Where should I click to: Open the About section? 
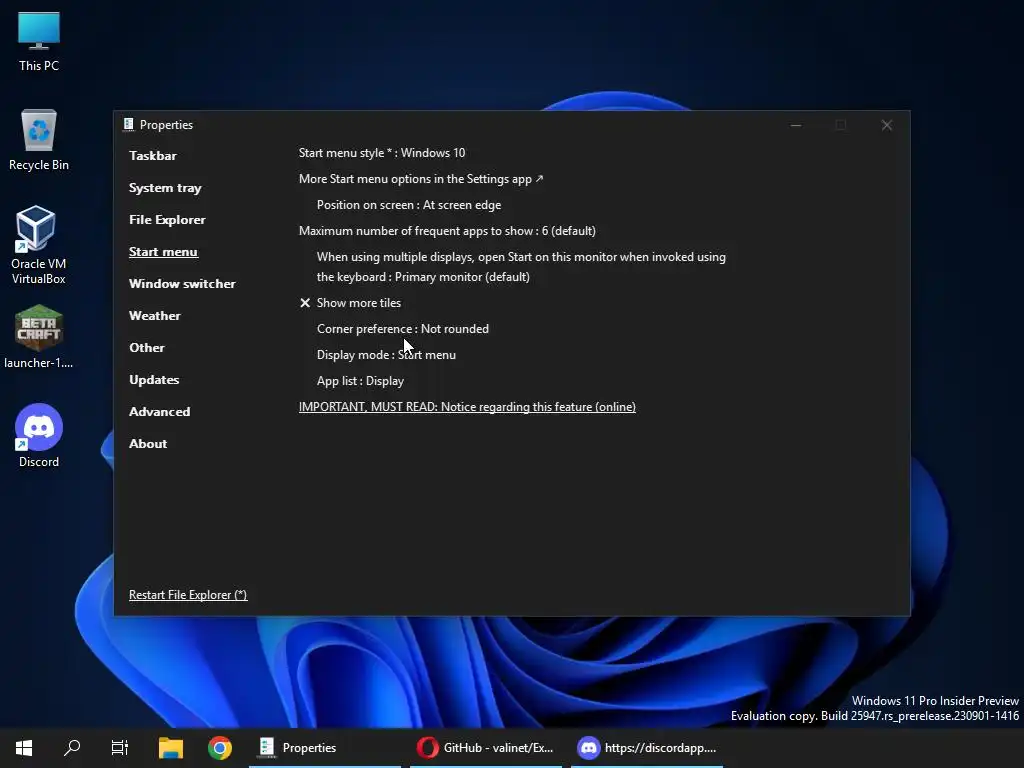pos(148,443)
